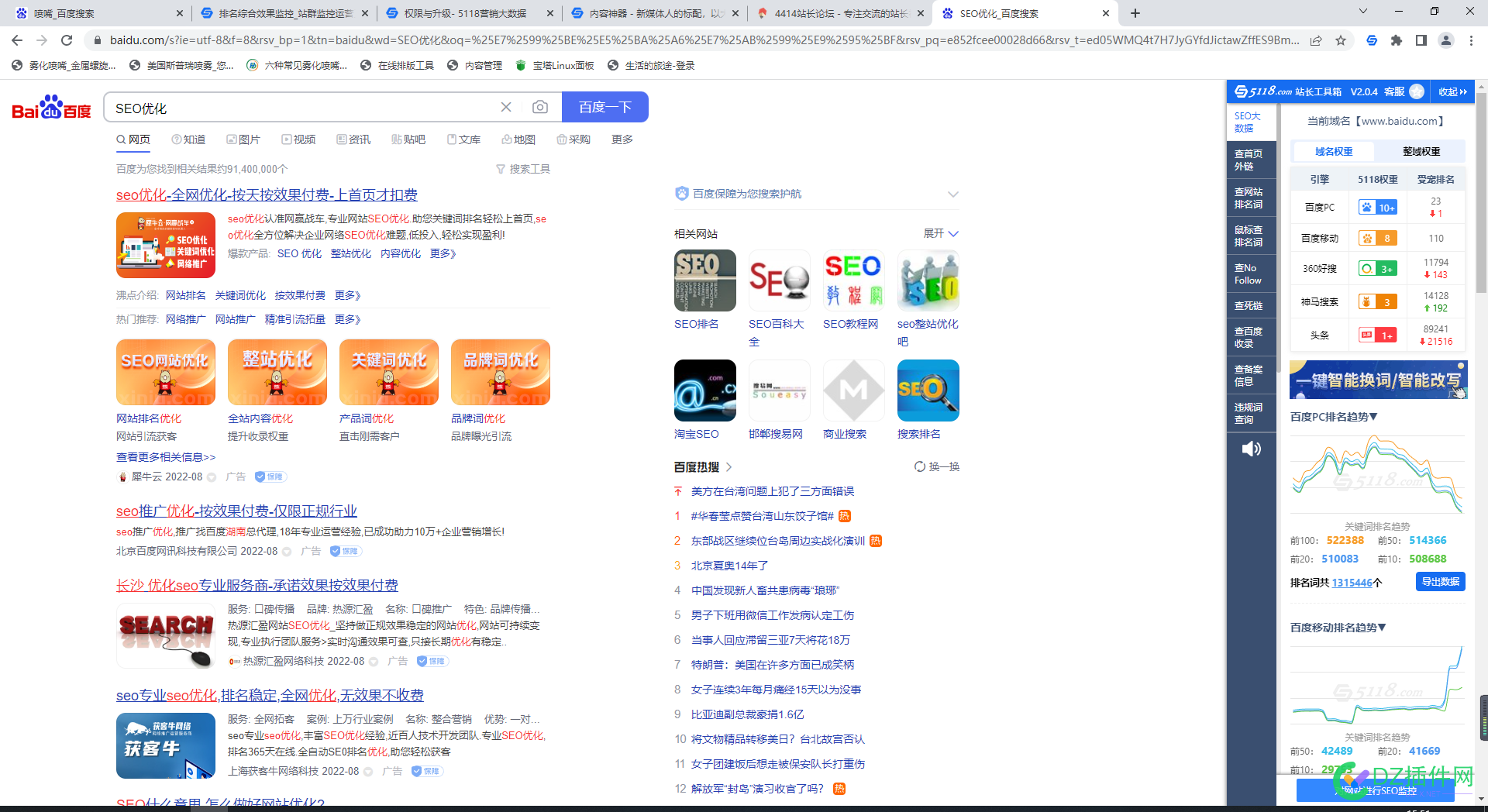Viewport: 1488px width, 812px height.
Task: Click 360好搜 weight 3+ badge
Action: coord(1378,269)
